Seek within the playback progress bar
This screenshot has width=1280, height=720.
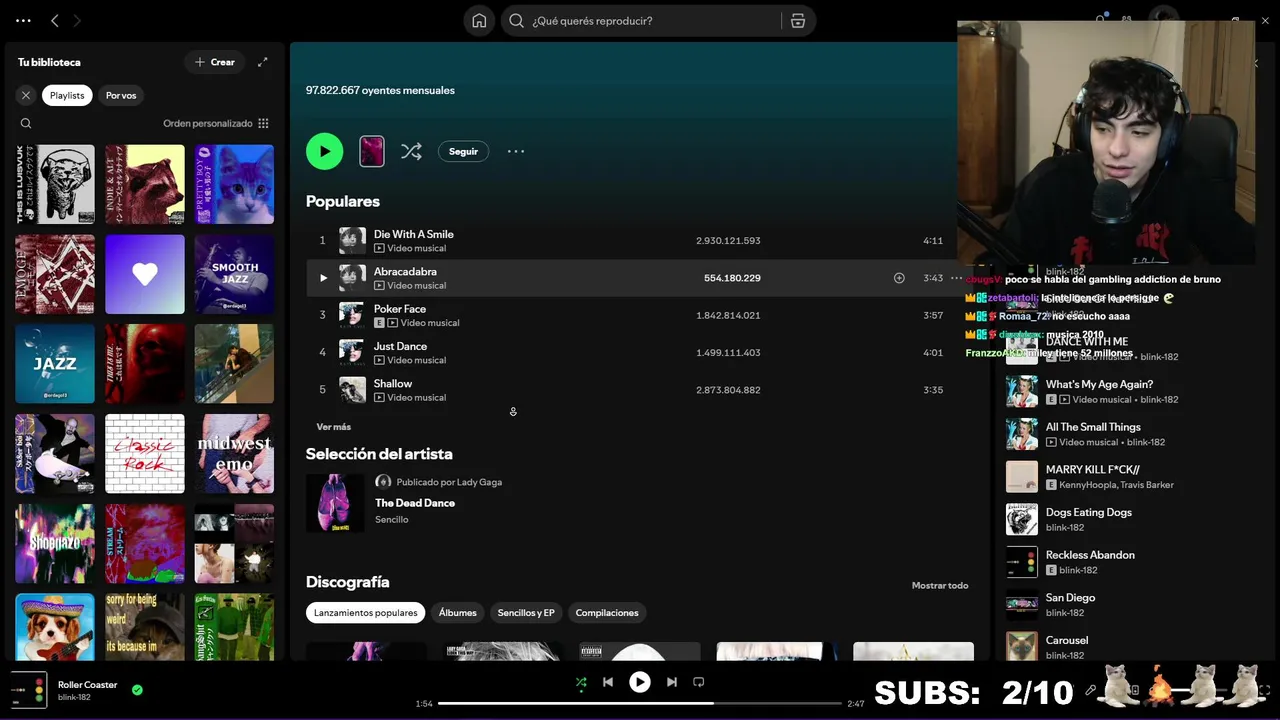click(x=639, y=704)
